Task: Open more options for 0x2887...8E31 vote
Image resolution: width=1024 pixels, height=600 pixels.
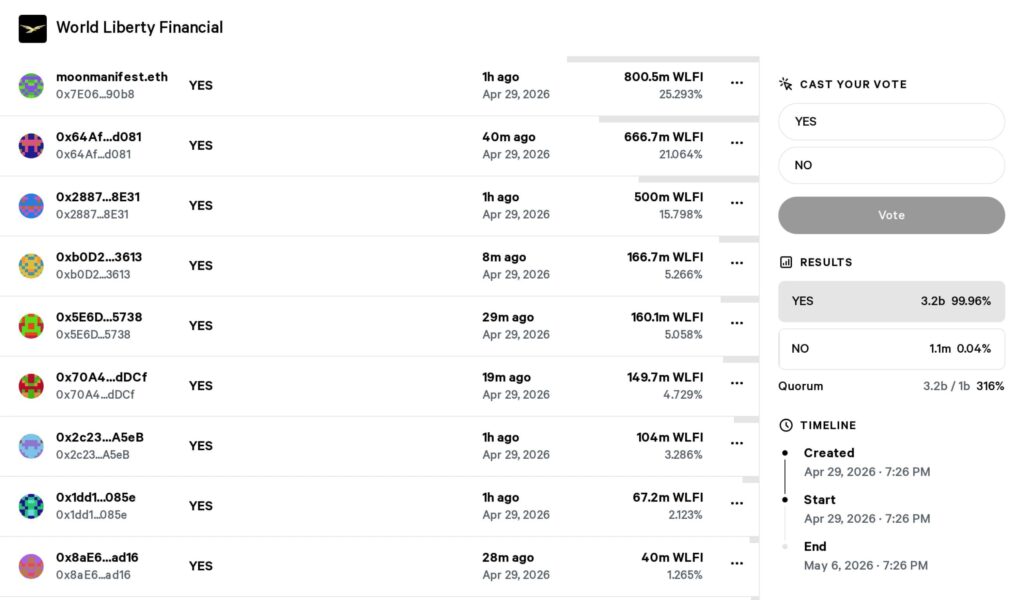Action: tap(737, 203)
